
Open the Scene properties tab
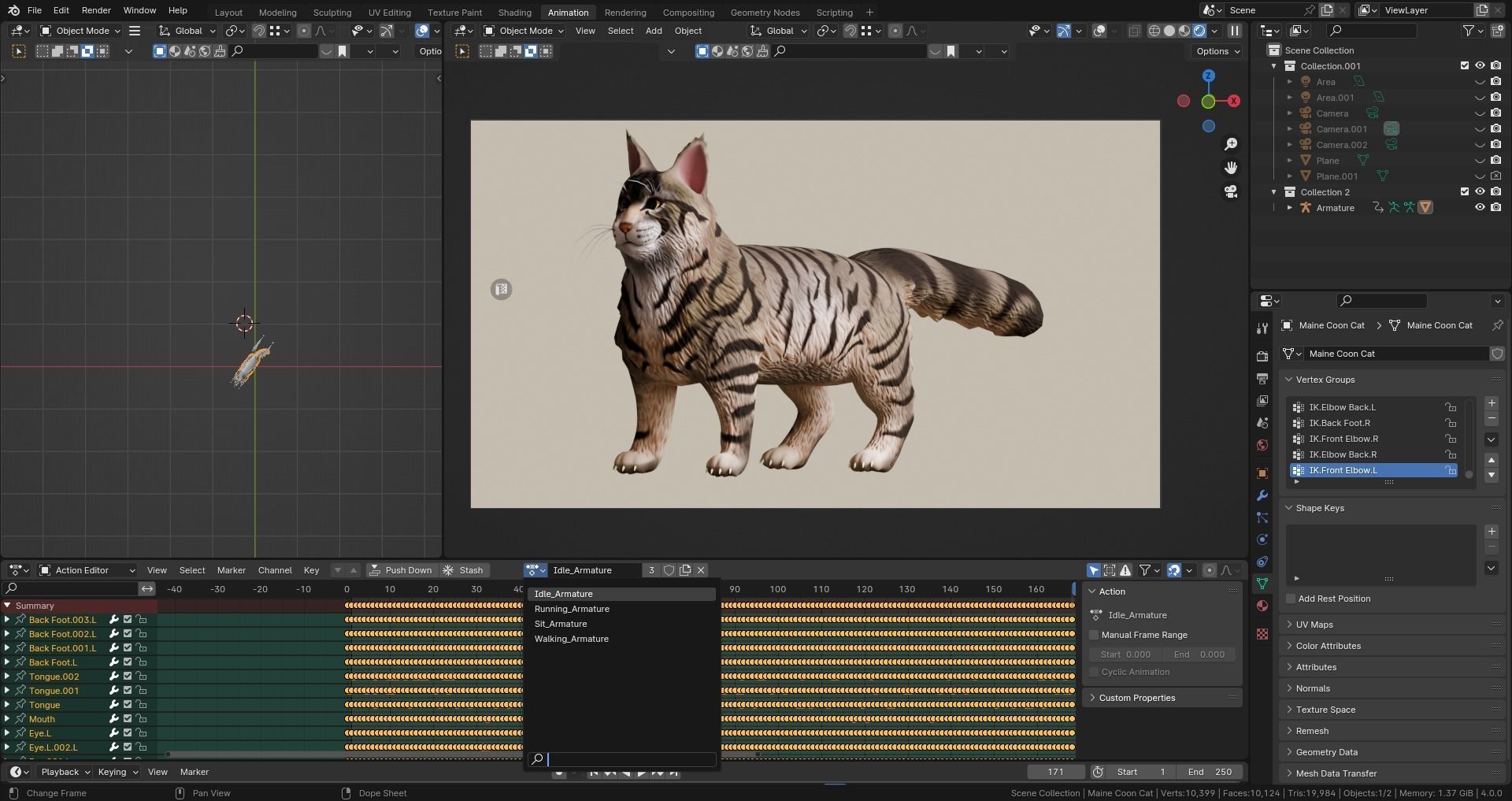click(1262, 423)
